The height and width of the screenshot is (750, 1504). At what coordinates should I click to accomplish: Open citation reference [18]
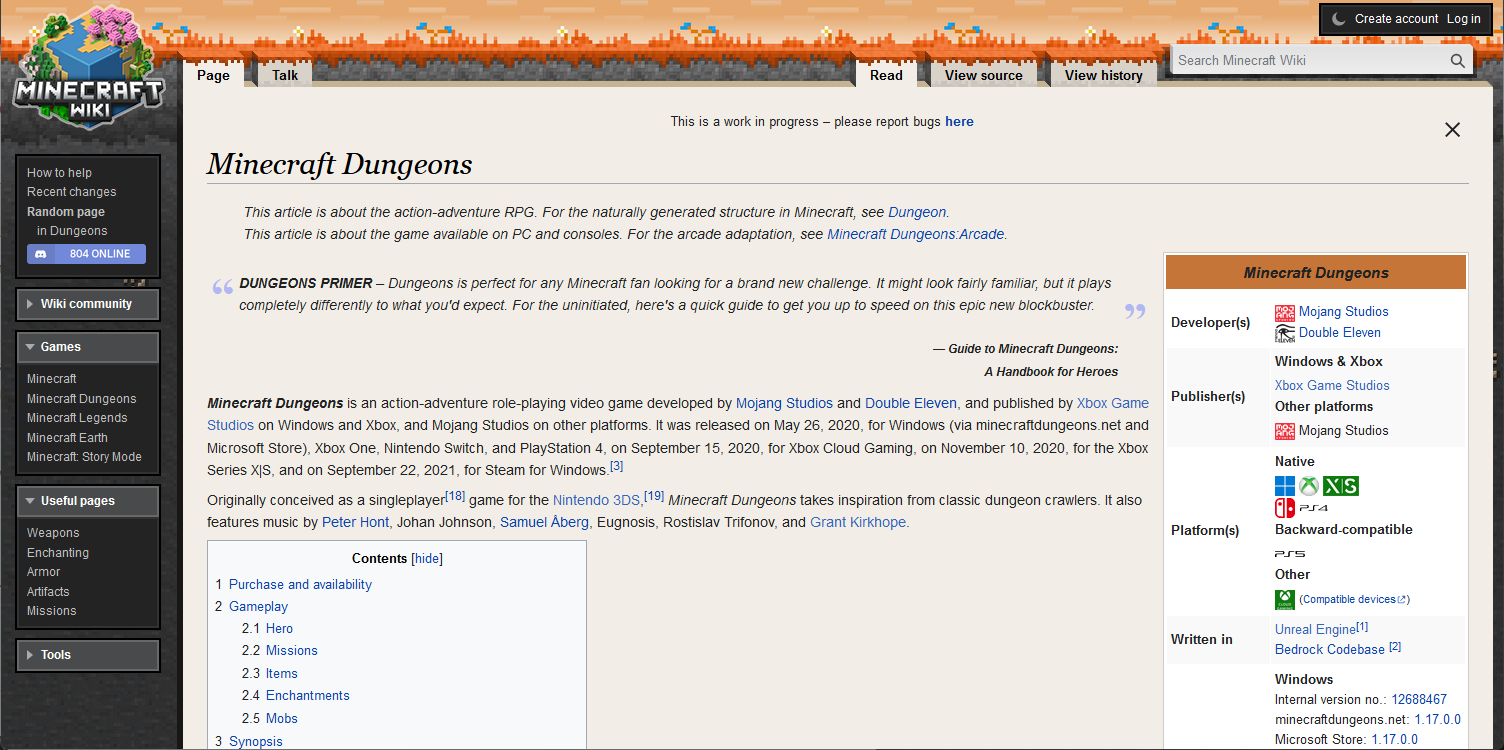[455, 496]
